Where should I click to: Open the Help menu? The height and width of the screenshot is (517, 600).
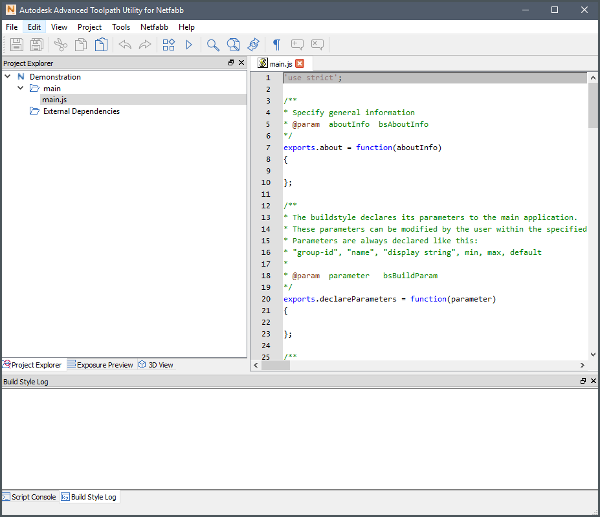pyautogui.click(x=186, y=27)
